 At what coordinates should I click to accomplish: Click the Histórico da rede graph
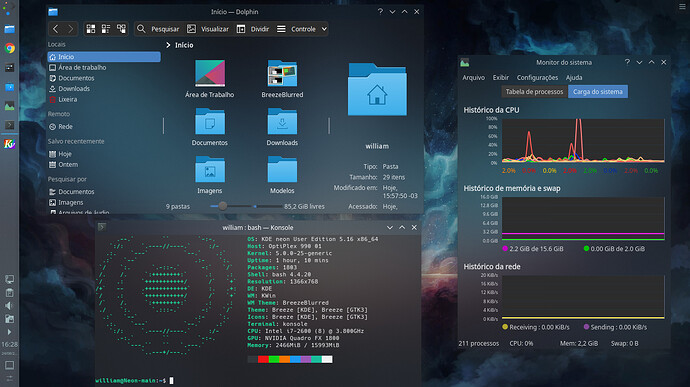pos(583,297)
